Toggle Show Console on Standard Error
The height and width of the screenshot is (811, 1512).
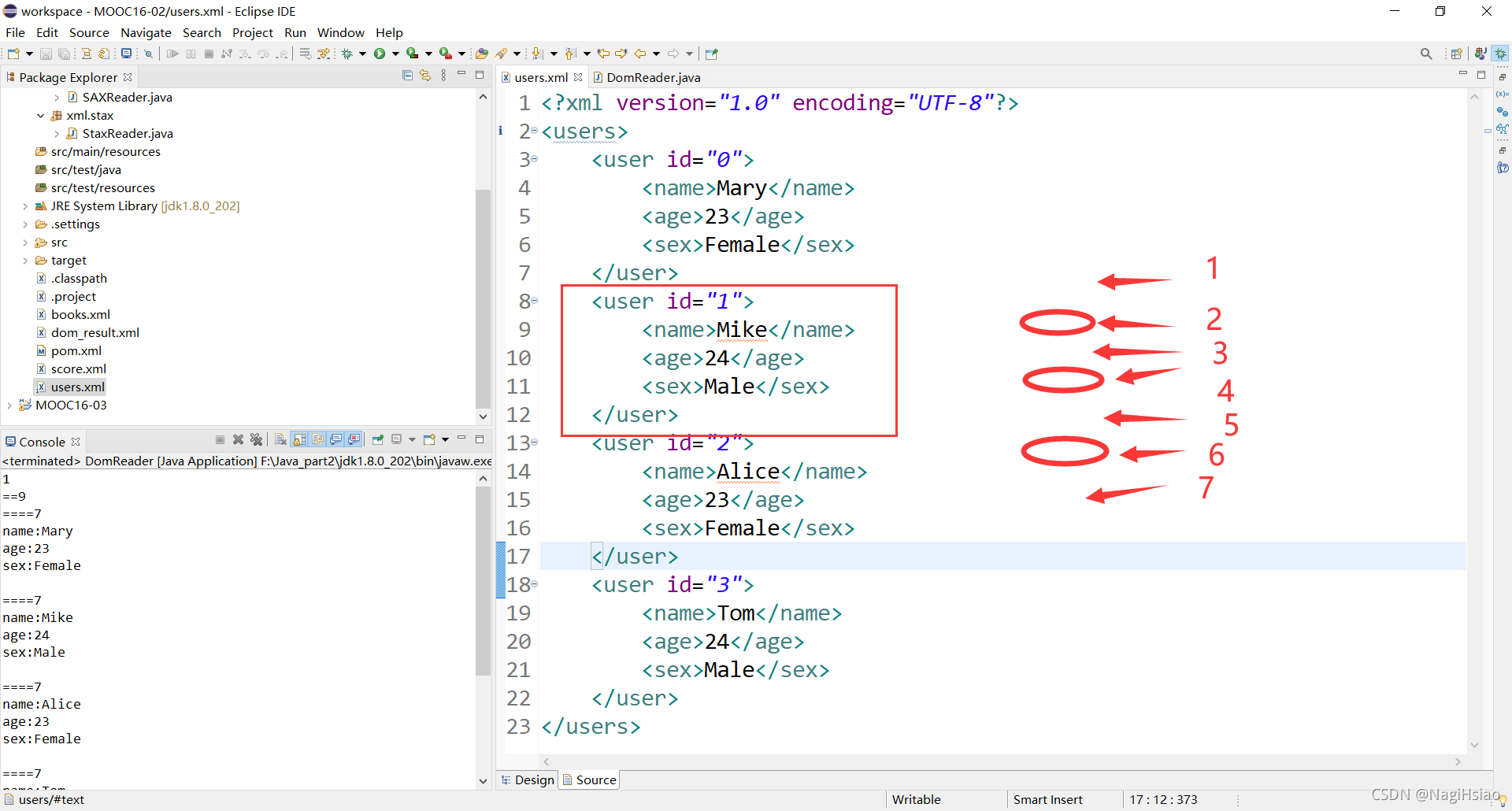pyautogui.click(x=354, y=439)
